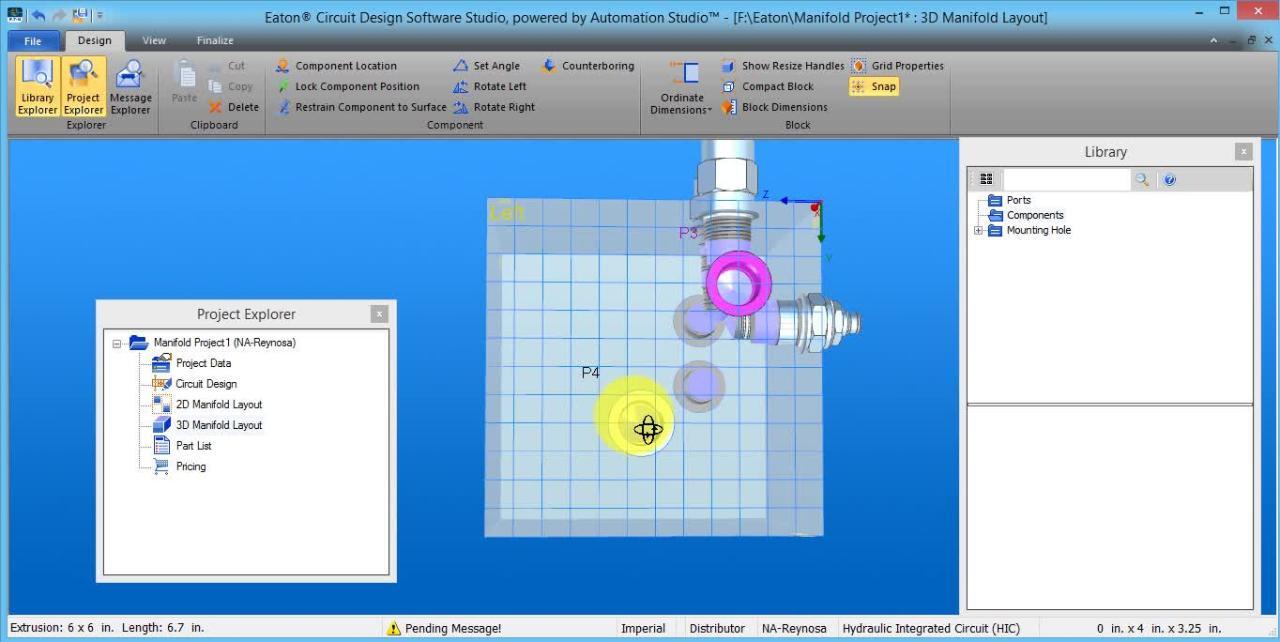Open the File menu tab

33,41
